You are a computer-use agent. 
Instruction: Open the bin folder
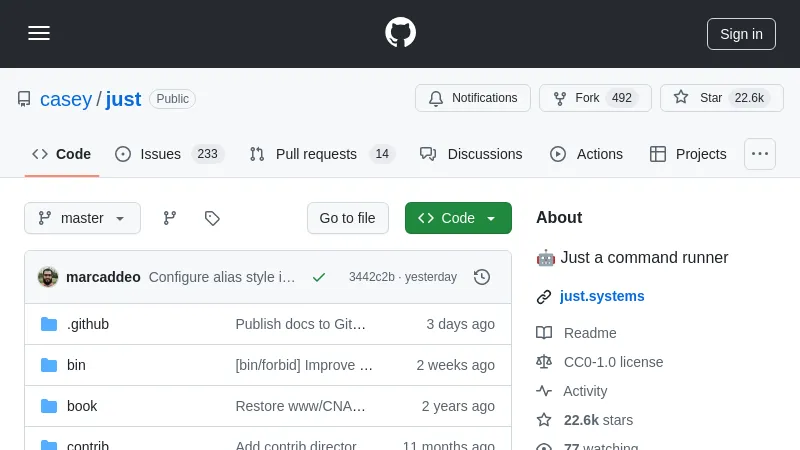(x=76, y=365)
